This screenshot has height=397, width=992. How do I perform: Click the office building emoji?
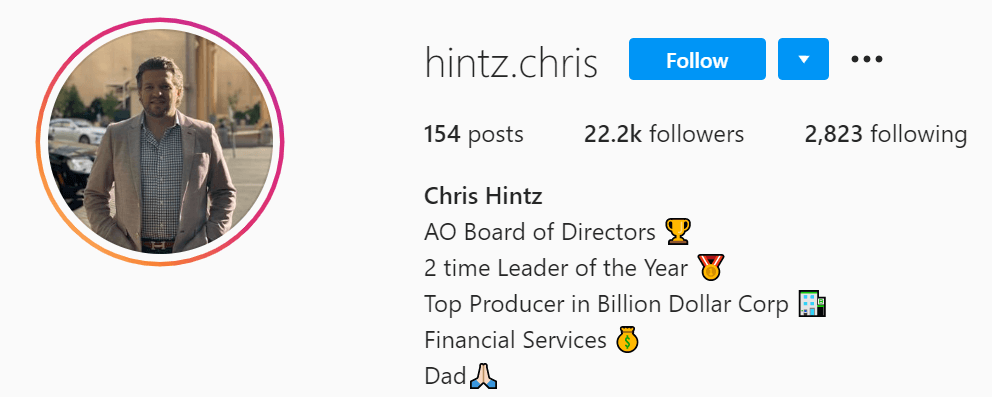click(x=812, y=304)
